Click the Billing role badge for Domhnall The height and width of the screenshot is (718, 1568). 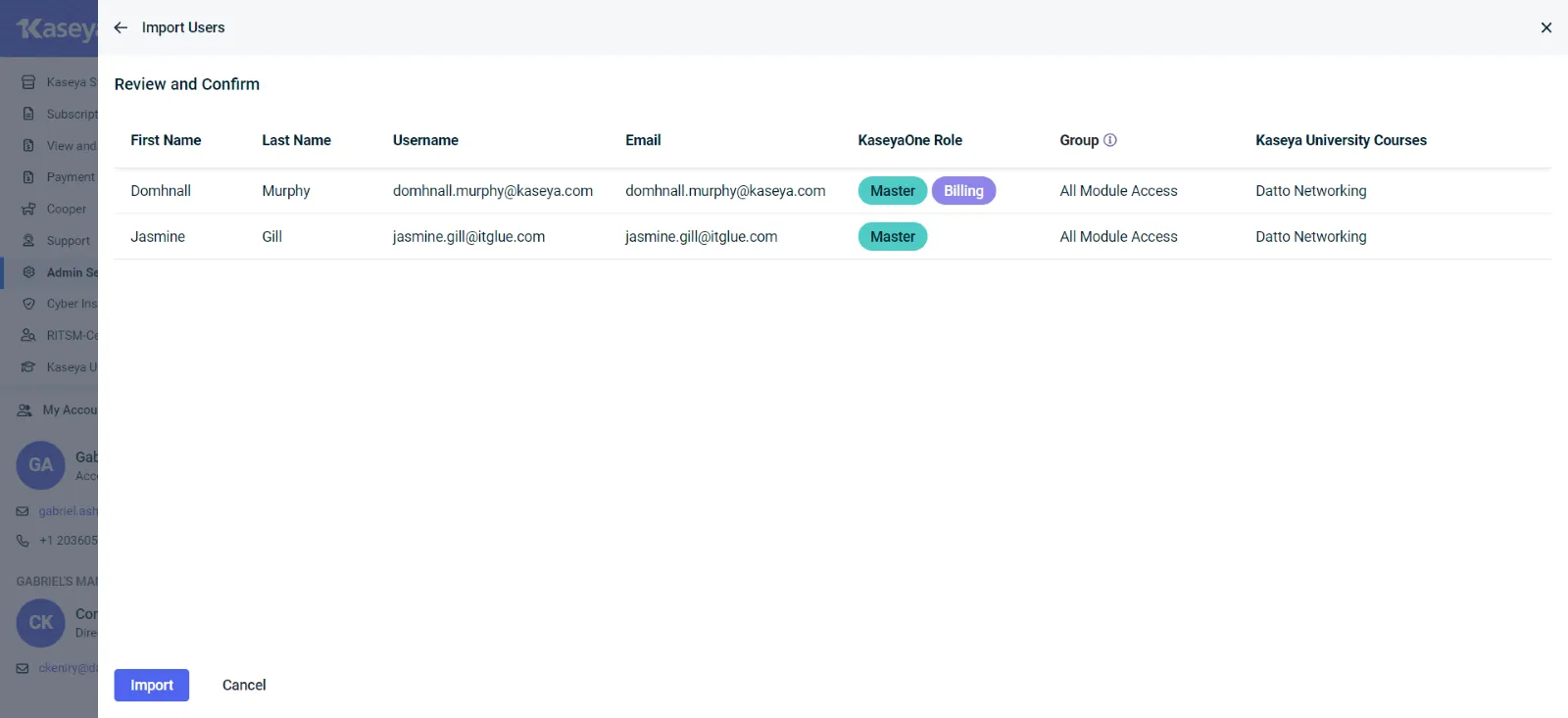pyautogui.click(x=962, y=191)
